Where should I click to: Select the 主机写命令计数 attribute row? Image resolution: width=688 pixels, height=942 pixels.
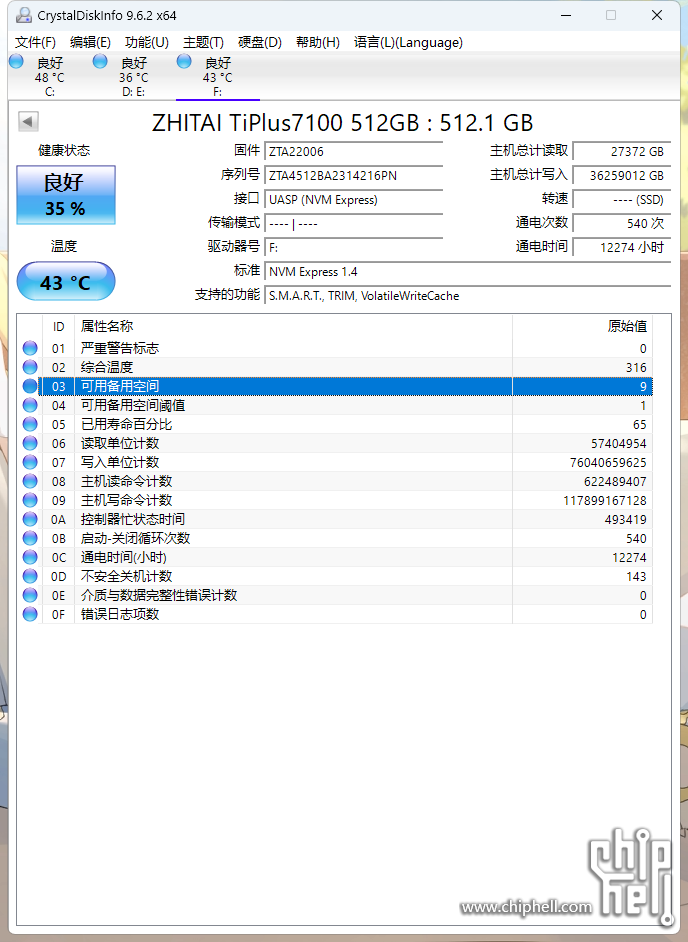pyautogui.click(x=335, y=500)
